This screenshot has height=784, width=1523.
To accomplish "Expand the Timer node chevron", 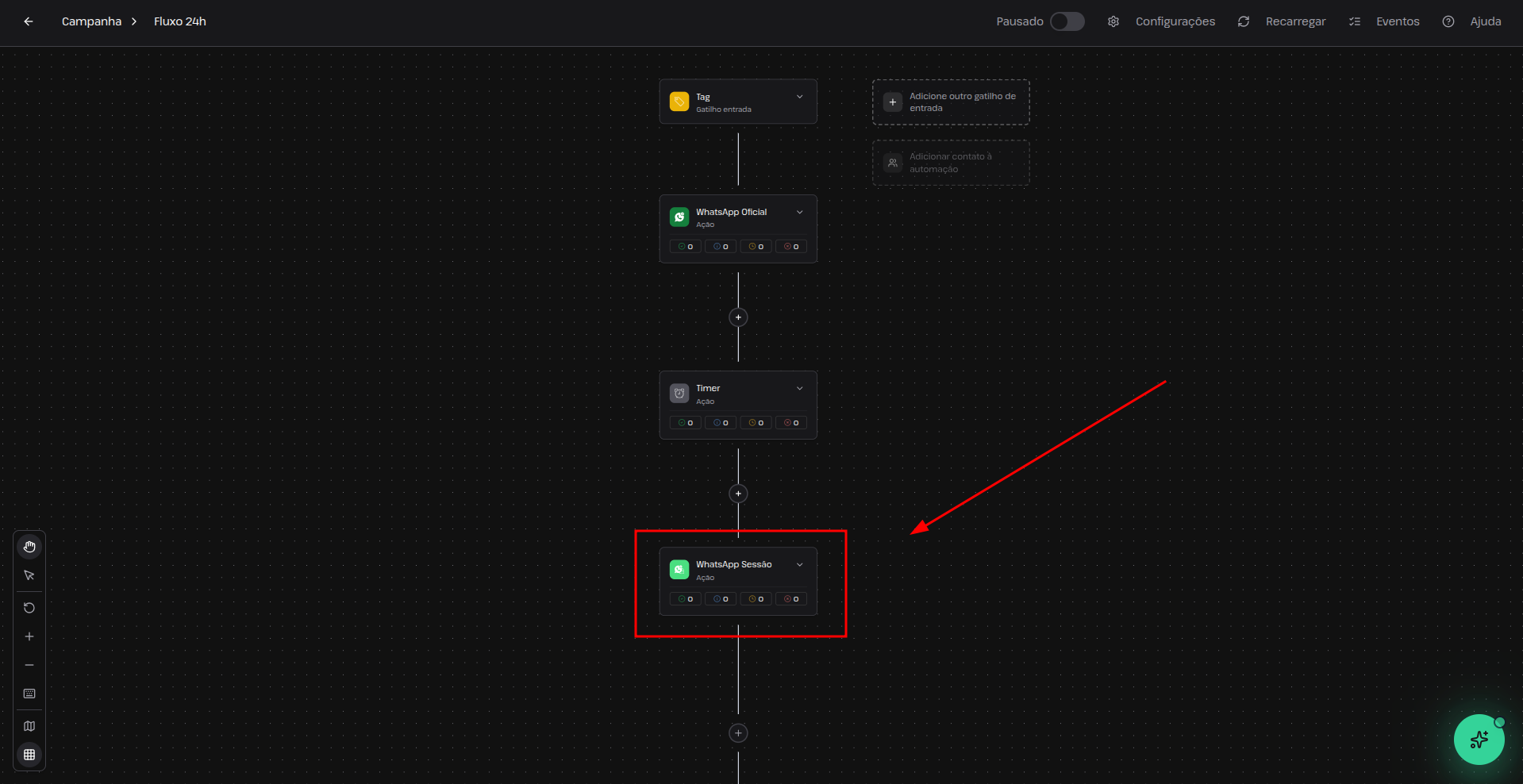I will coord(799,389).
